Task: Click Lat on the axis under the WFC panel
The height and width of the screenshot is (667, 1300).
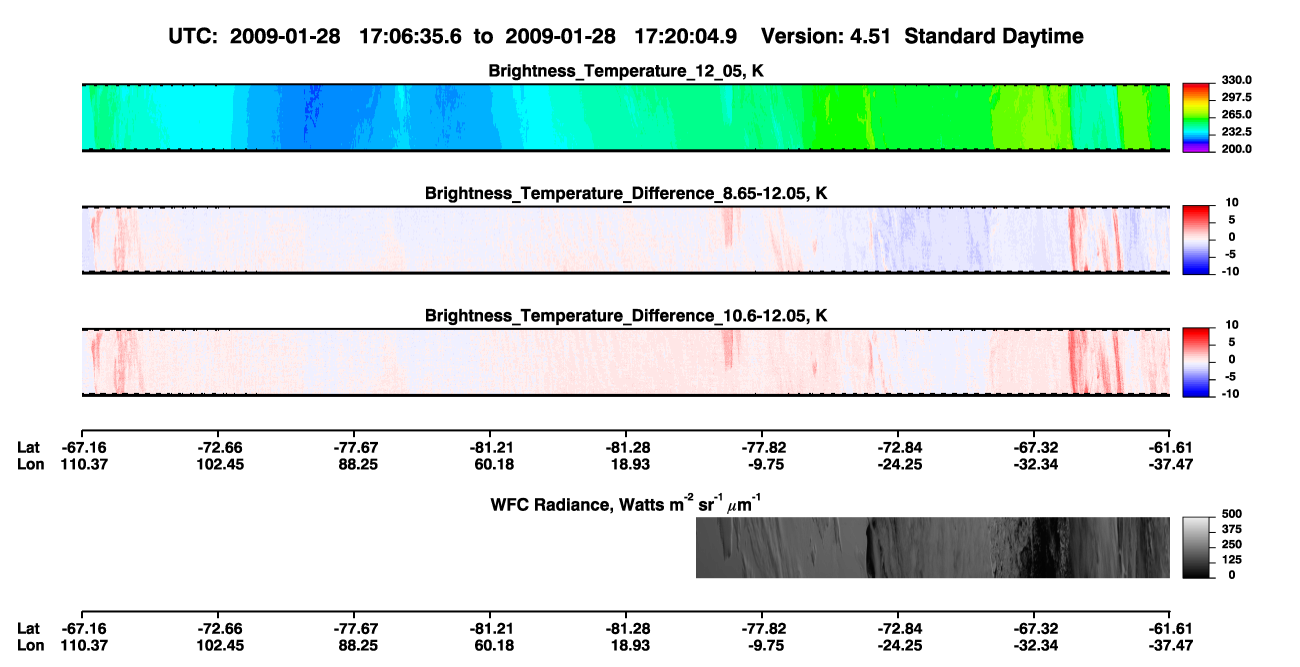Action: click(x=29, y=628)
